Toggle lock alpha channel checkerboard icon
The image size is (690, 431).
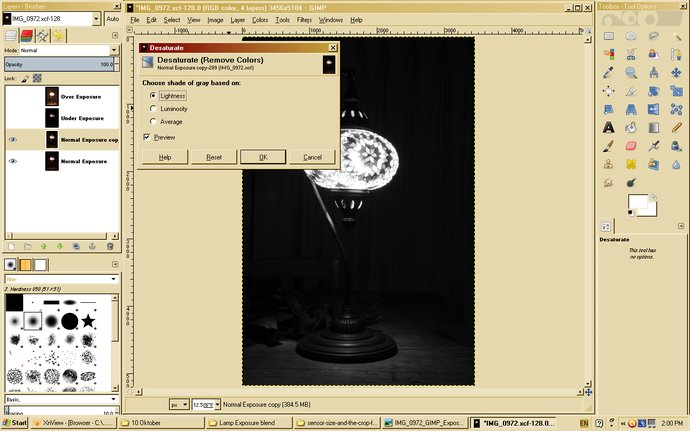37,78
